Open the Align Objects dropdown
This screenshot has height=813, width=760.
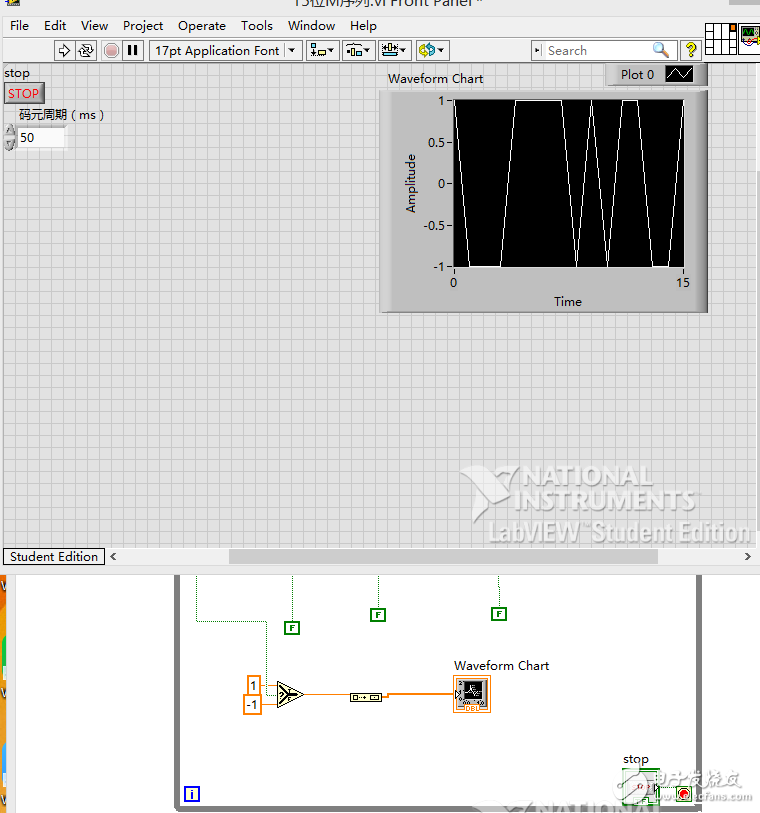click(322, 50)
